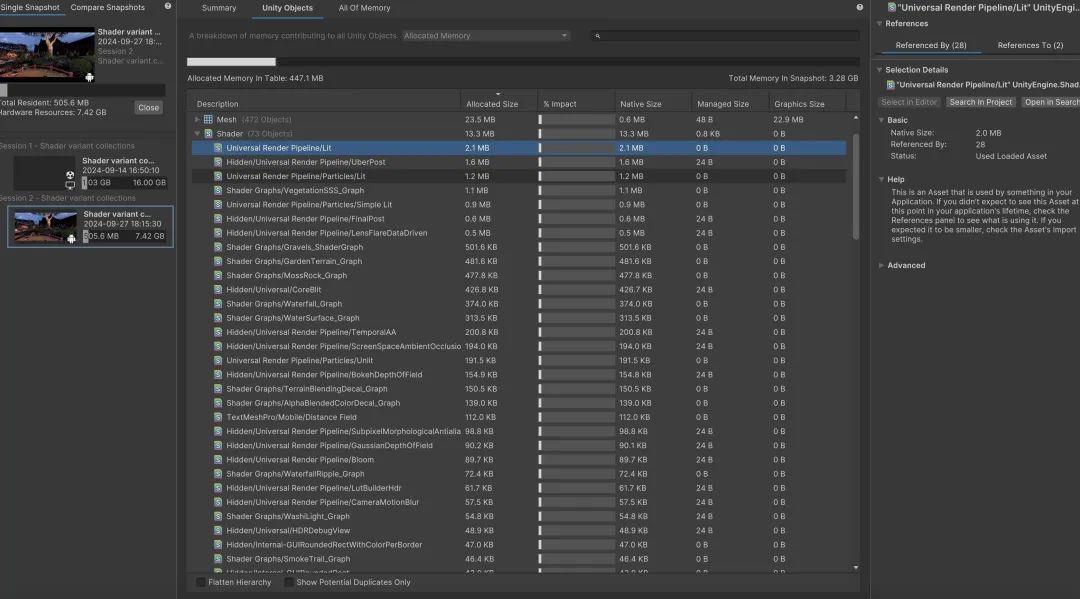Open the Unity Objects tab
This screenshot has height=599, width=1080.
[287, 8]
